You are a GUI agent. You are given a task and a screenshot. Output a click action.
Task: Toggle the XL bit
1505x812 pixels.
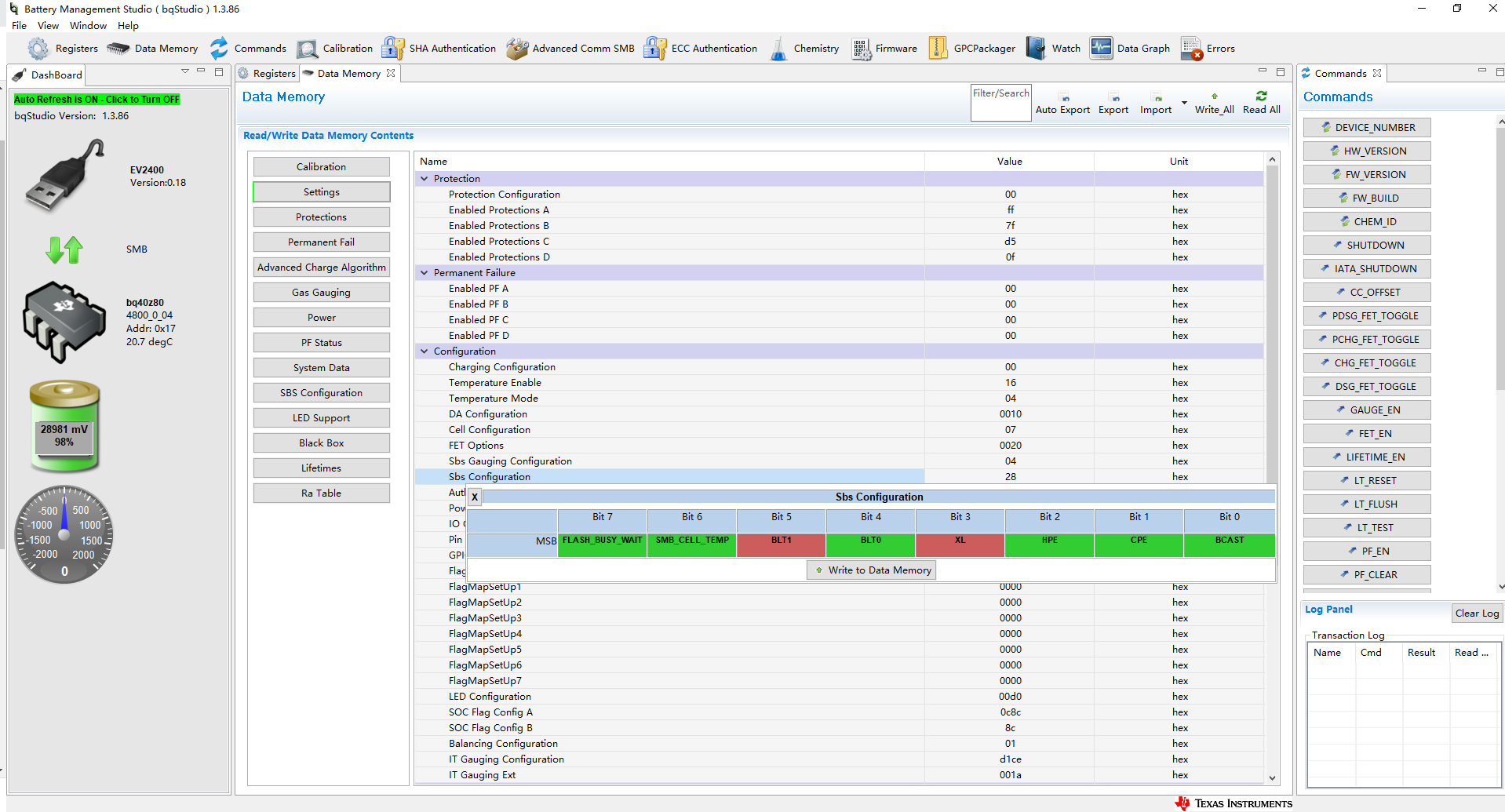pyautogui.click(x=960, y=544)
